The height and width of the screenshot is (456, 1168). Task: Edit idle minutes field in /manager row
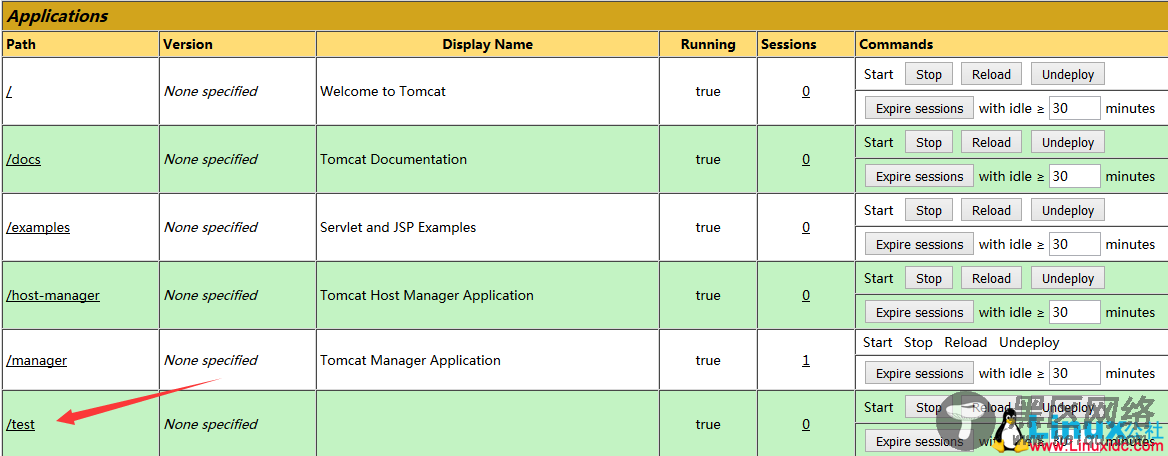tap(1075, 374)
